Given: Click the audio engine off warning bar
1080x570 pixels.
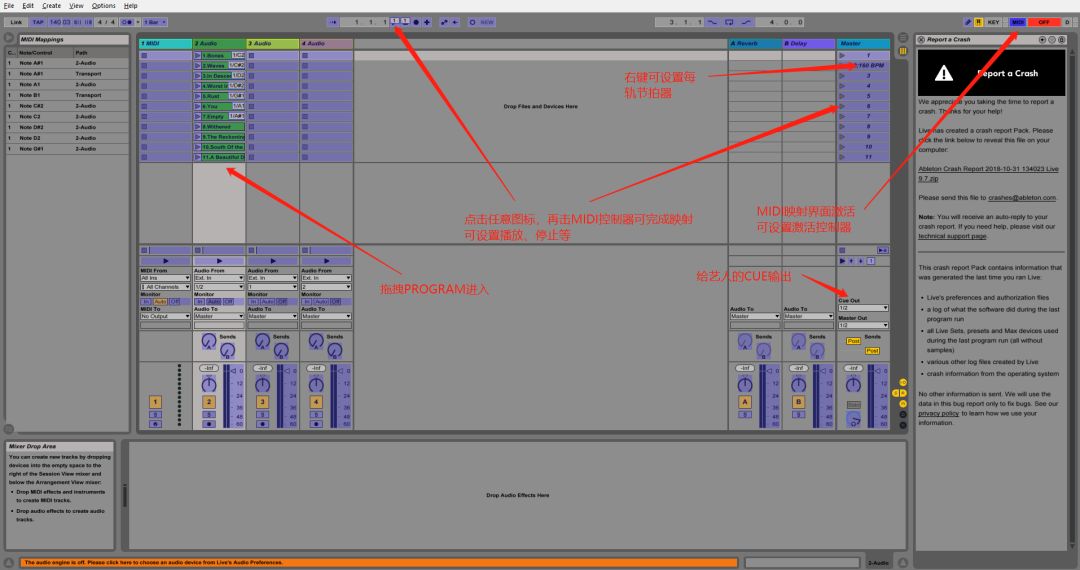Looking at the screenshot, I should pos(379,562).
